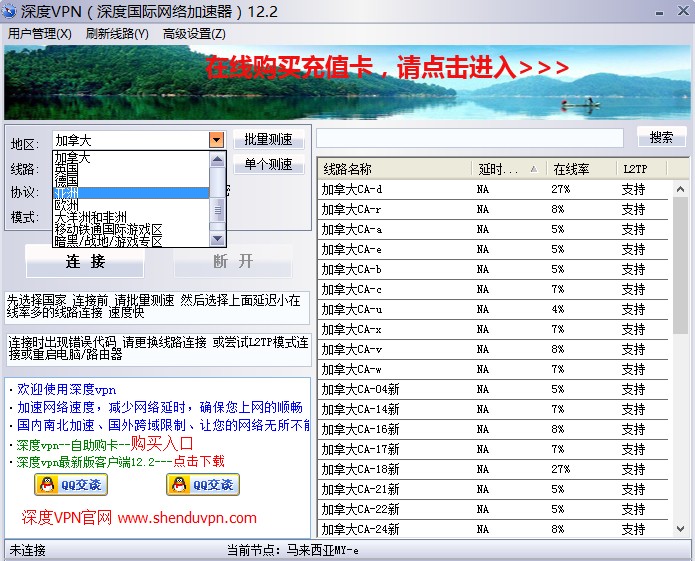Click region list scroll down arrow
The height and width of the screenshot is (561, 695).
coord(217,239)
